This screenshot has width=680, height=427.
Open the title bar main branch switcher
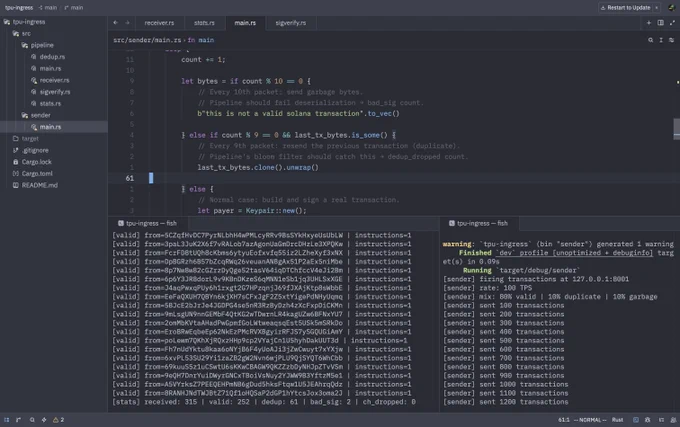pyautogui.click(x=48, y=7)
